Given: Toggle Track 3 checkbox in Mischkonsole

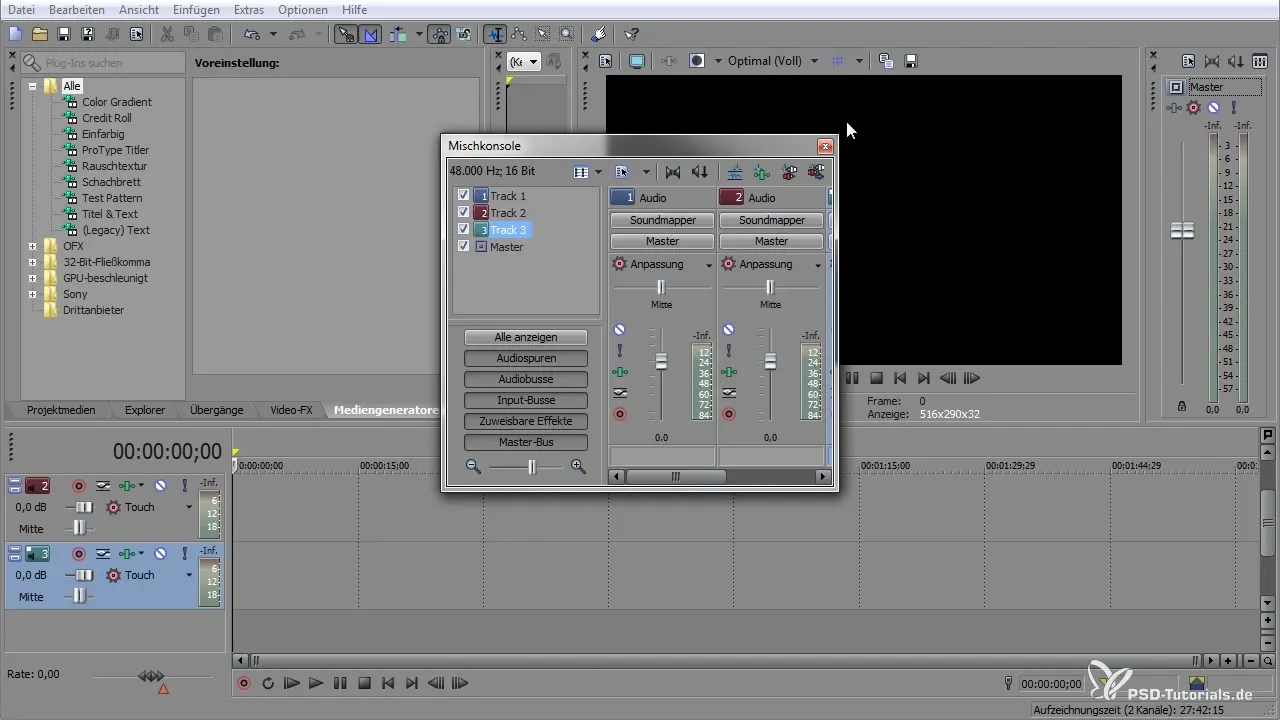Looking at the screenshot, I should 463,230.
